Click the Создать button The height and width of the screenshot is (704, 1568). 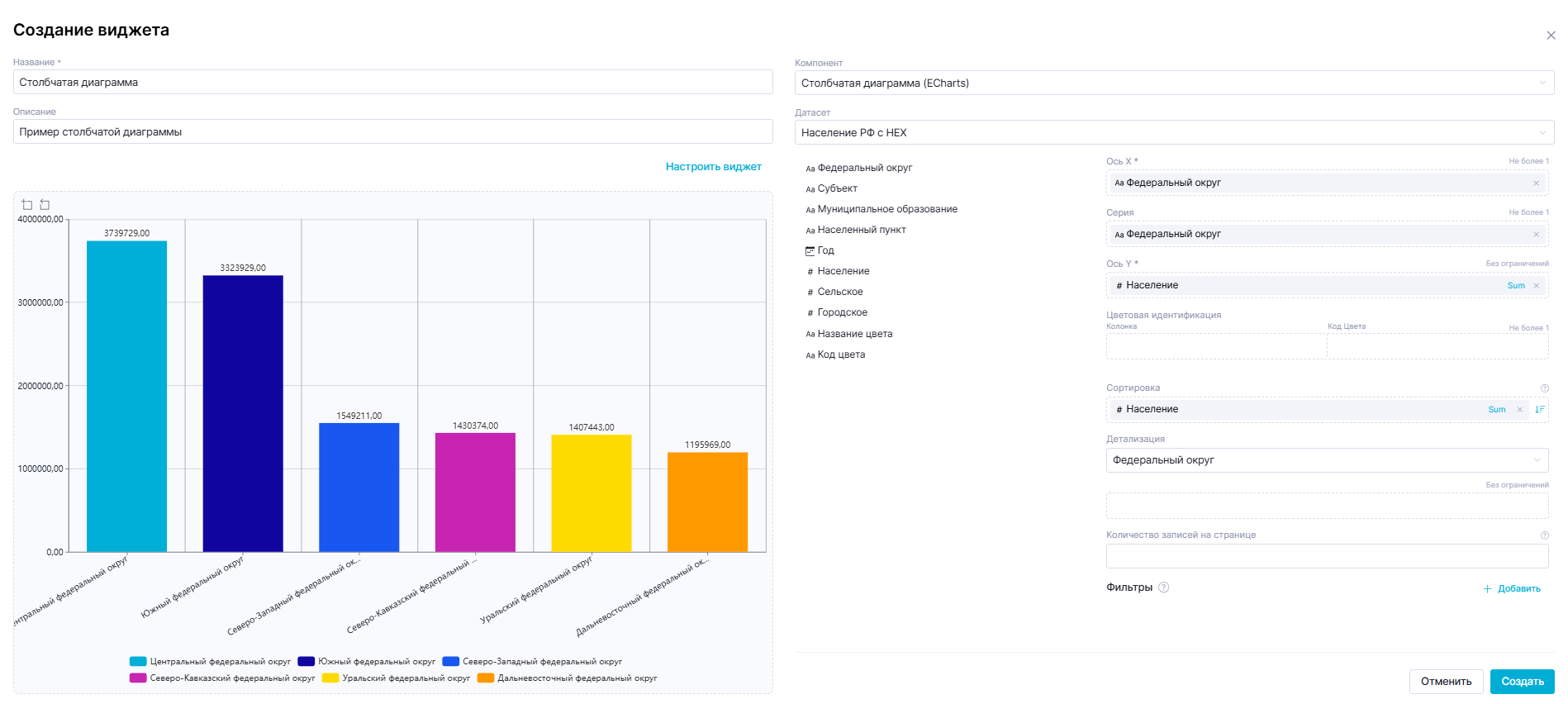tap(1521, 682)
